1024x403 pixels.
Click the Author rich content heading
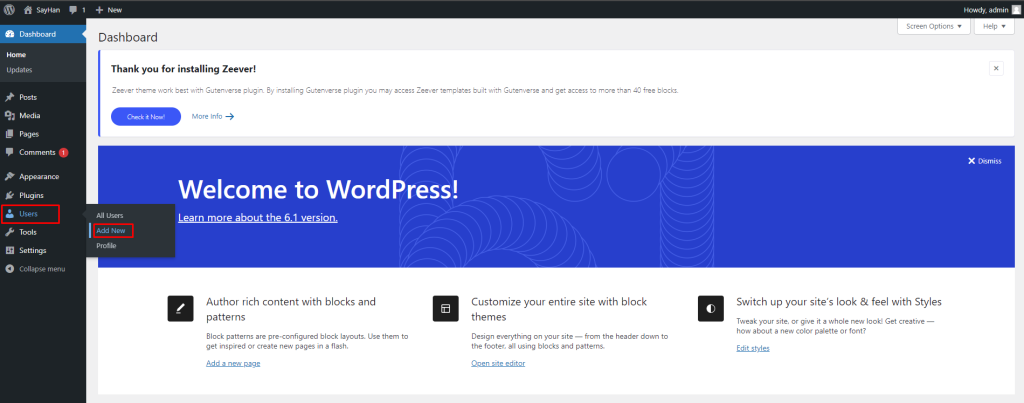(x=291, y=310)
